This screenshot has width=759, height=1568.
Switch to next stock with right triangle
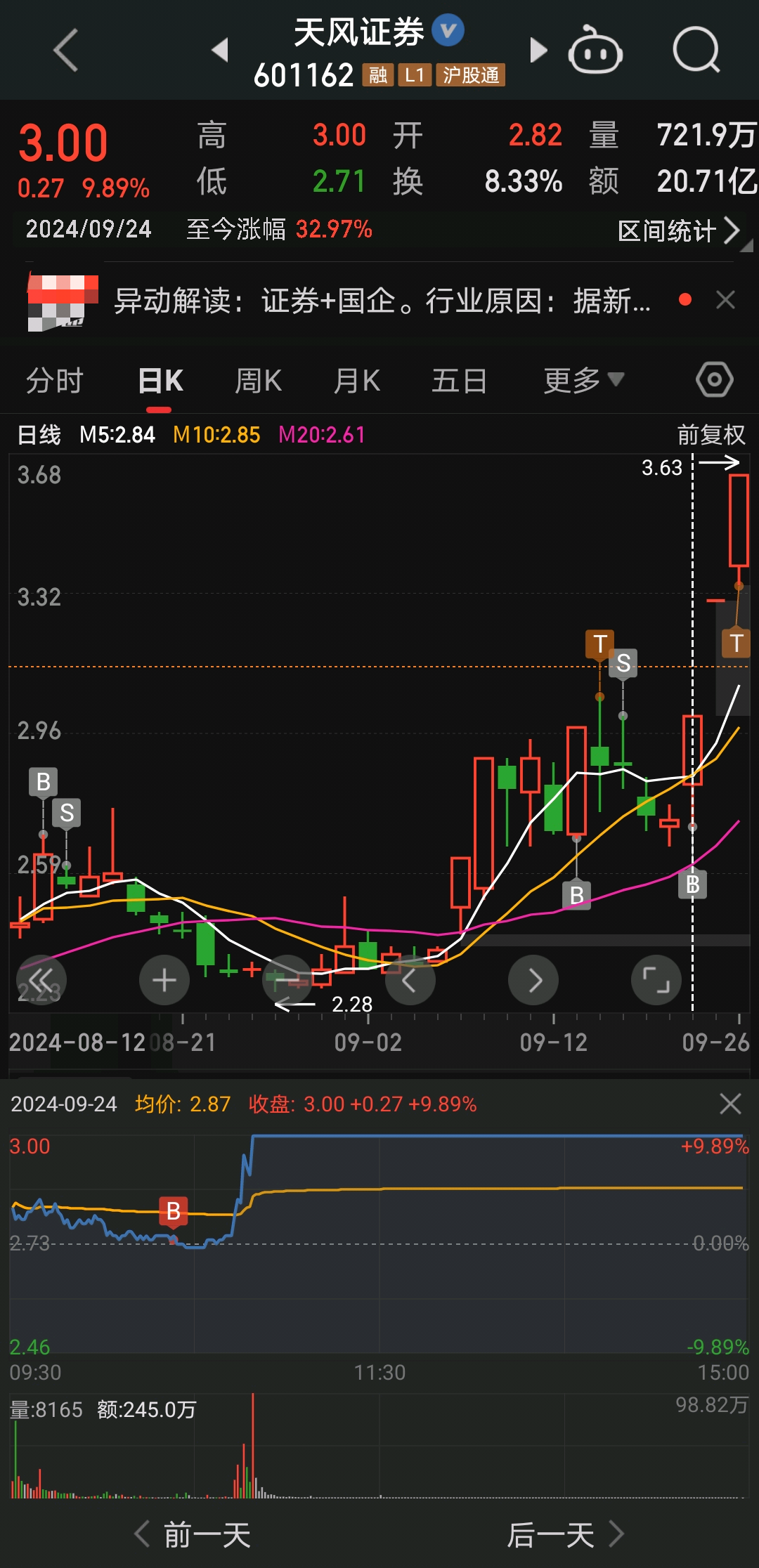pyautogui.click(x=538, y=50)
